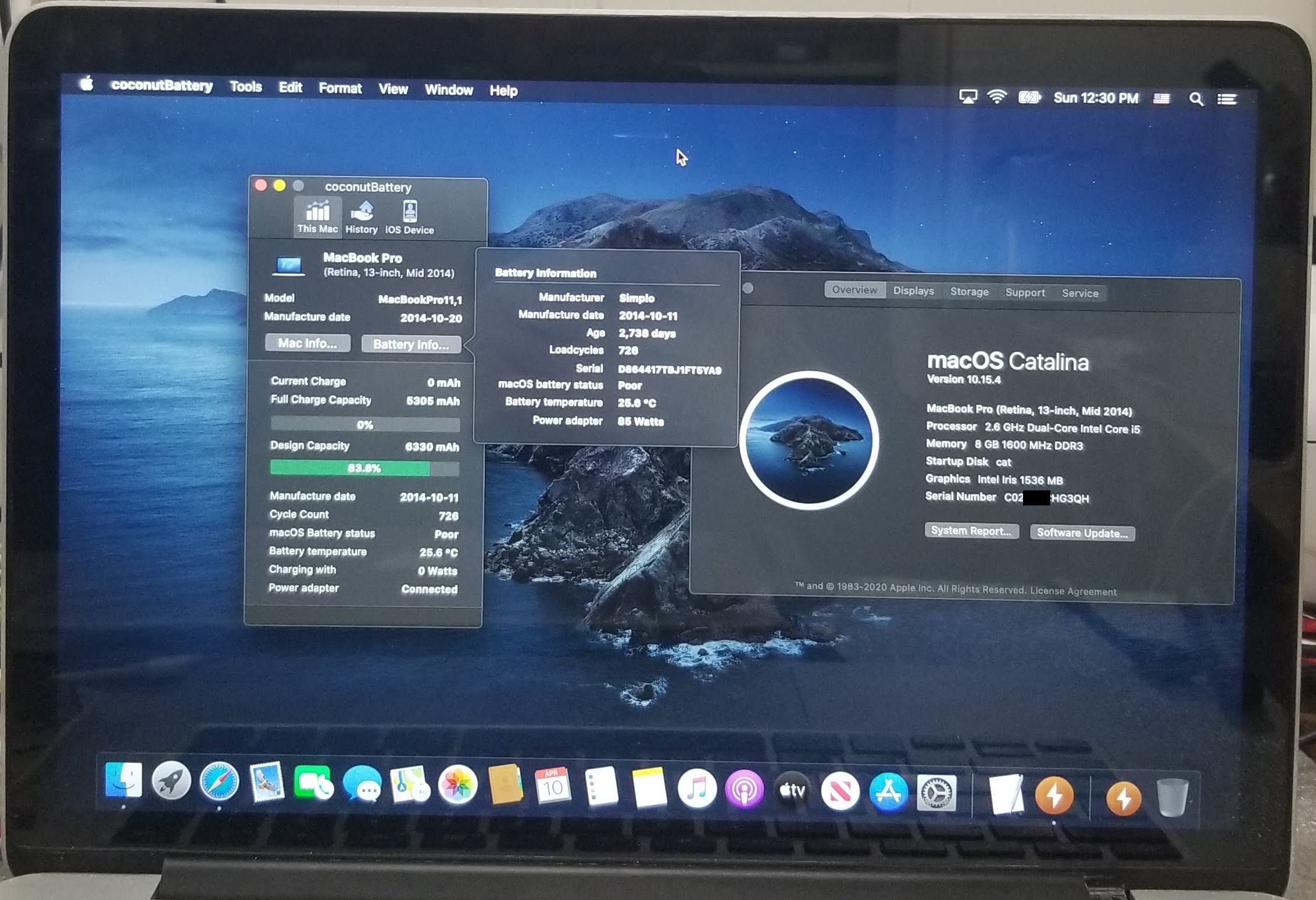This screenshot has width=1316, height=900.
Task: Click the Battery Info button
Action: pos(411,345)
